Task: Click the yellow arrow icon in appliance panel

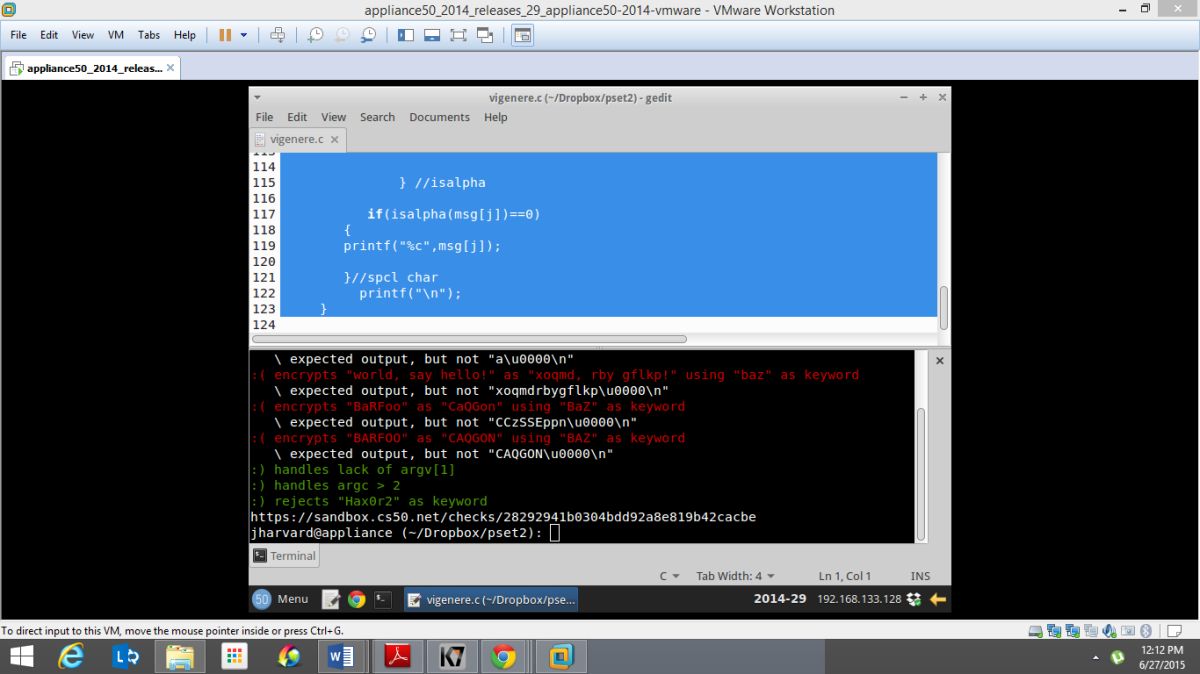Action: [938, 599]
